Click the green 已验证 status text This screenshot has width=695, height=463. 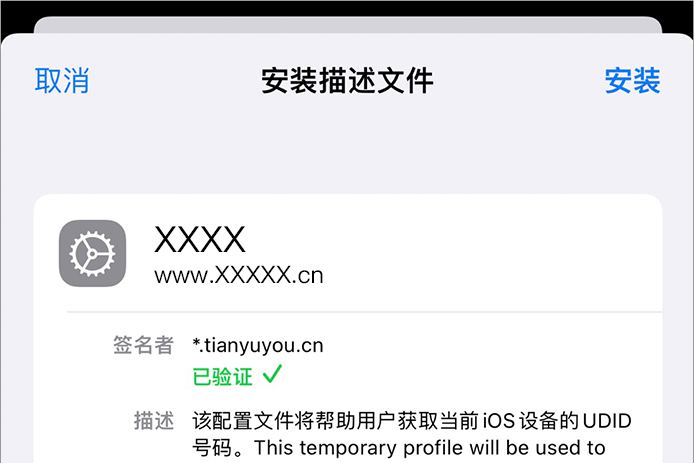223,377
